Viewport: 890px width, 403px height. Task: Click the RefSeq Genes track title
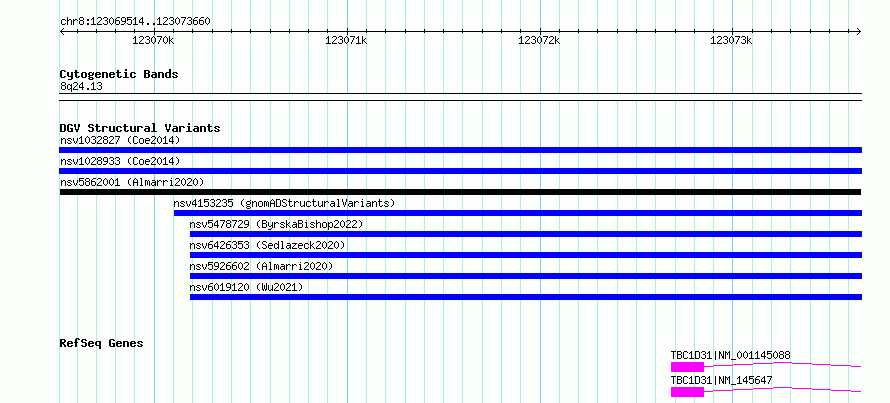tap(102, 343)
